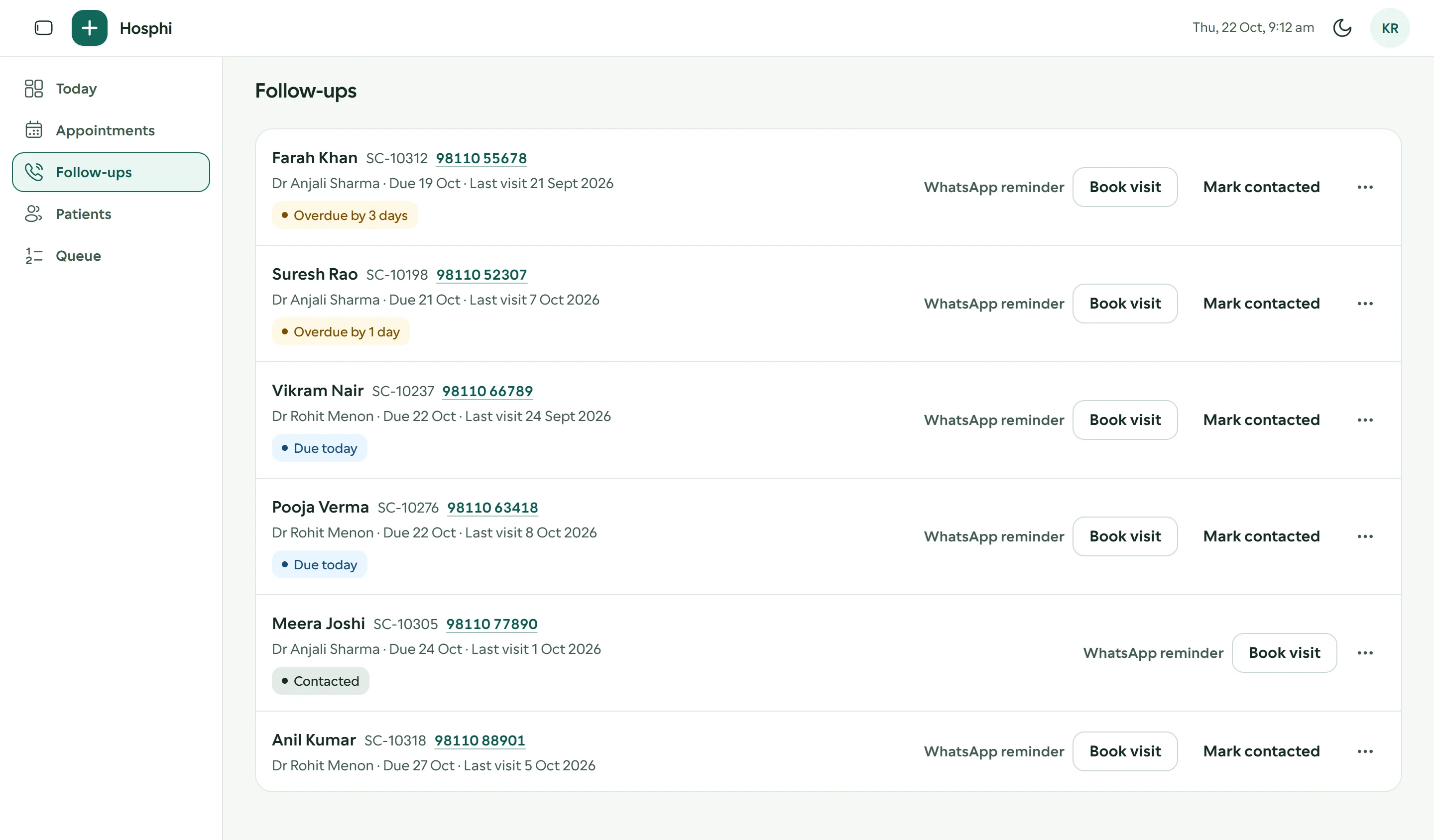The height and width of the screenshot is (840, 1434).
Task: Click phone link 98110 63418
Action: (x=492, y=508)
